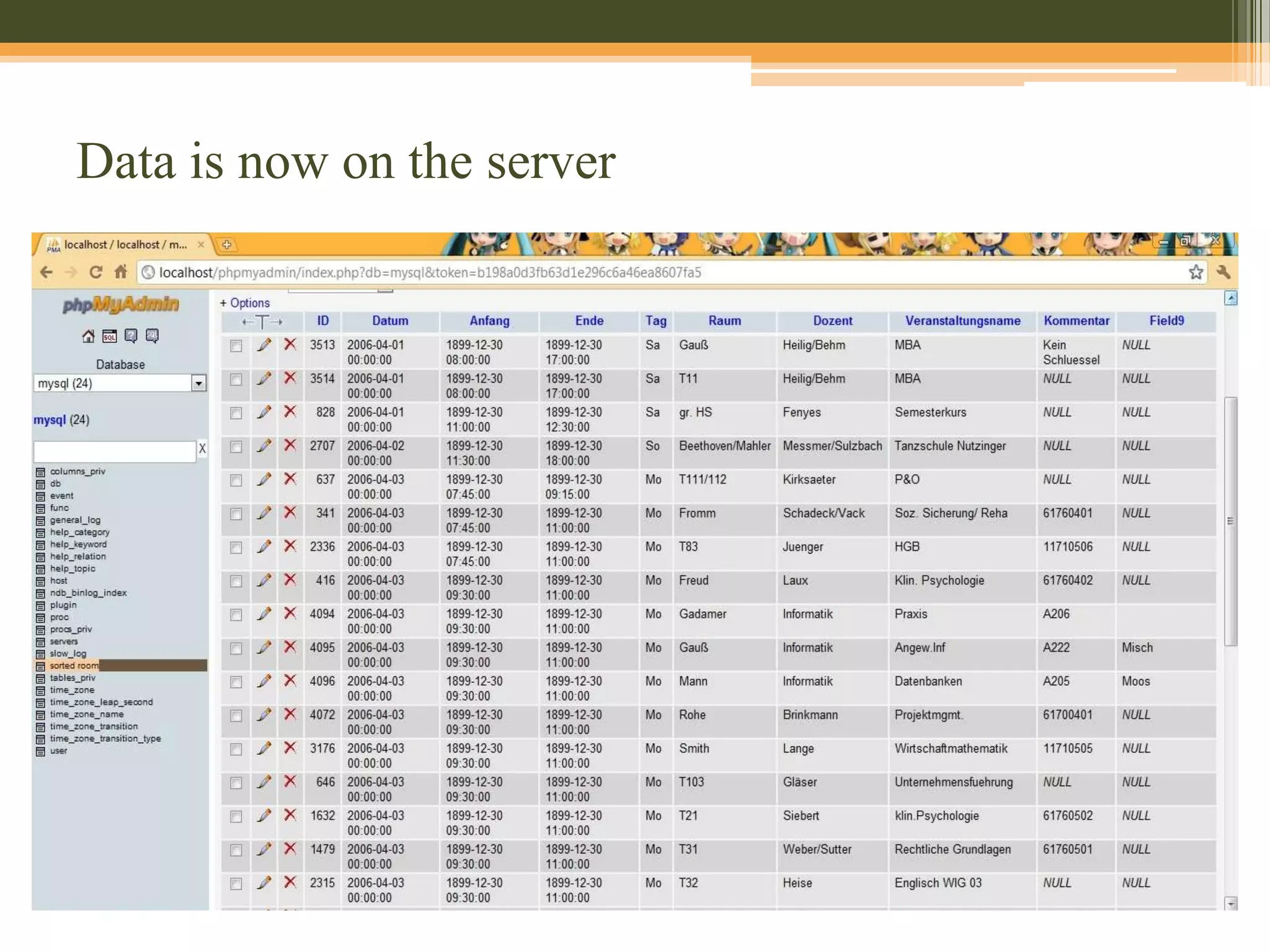Delete row with ID 4096

[290, 681]
